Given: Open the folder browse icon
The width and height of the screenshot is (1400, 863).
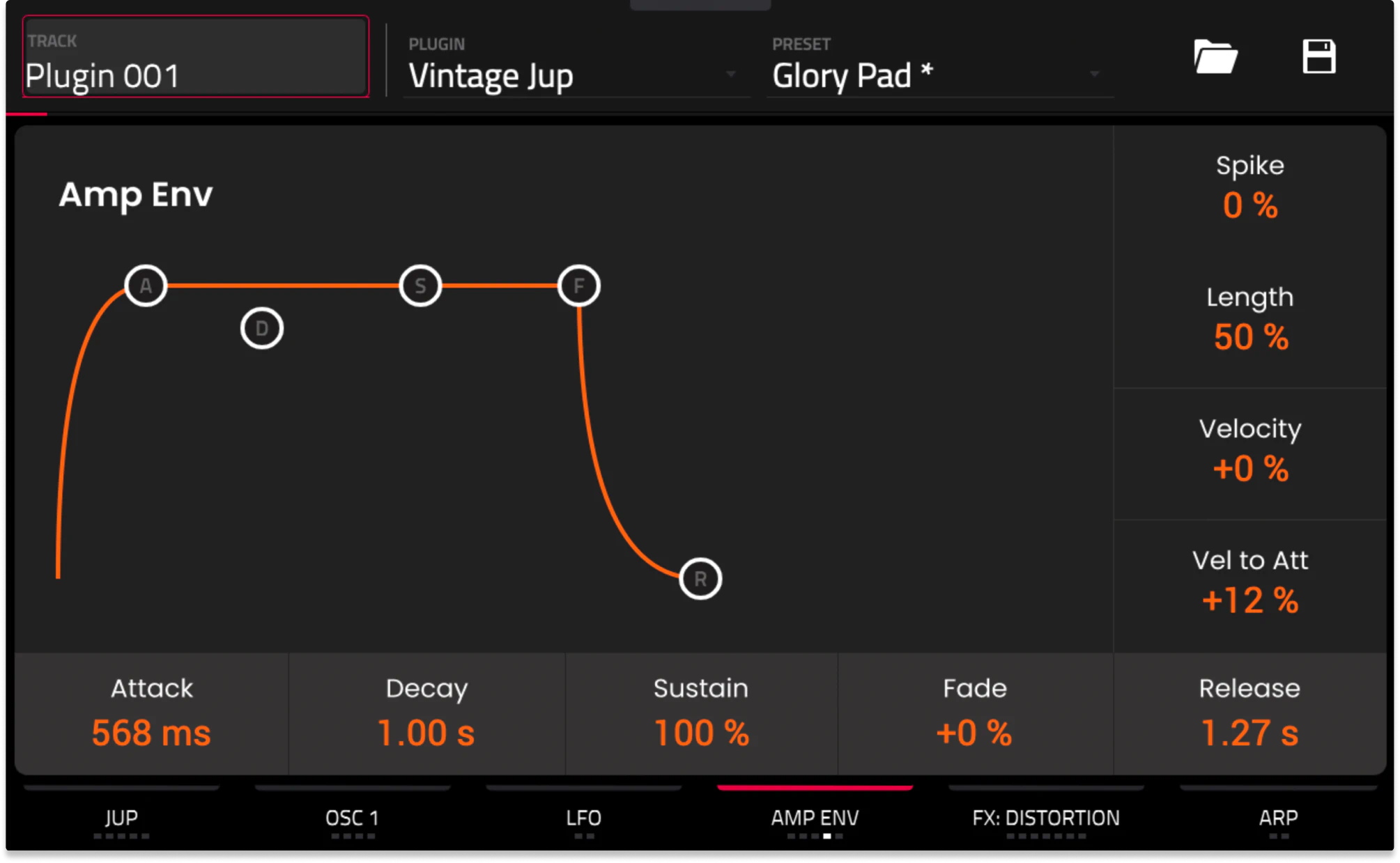Looking at the screenshot, I should (x=1215, y=57).
